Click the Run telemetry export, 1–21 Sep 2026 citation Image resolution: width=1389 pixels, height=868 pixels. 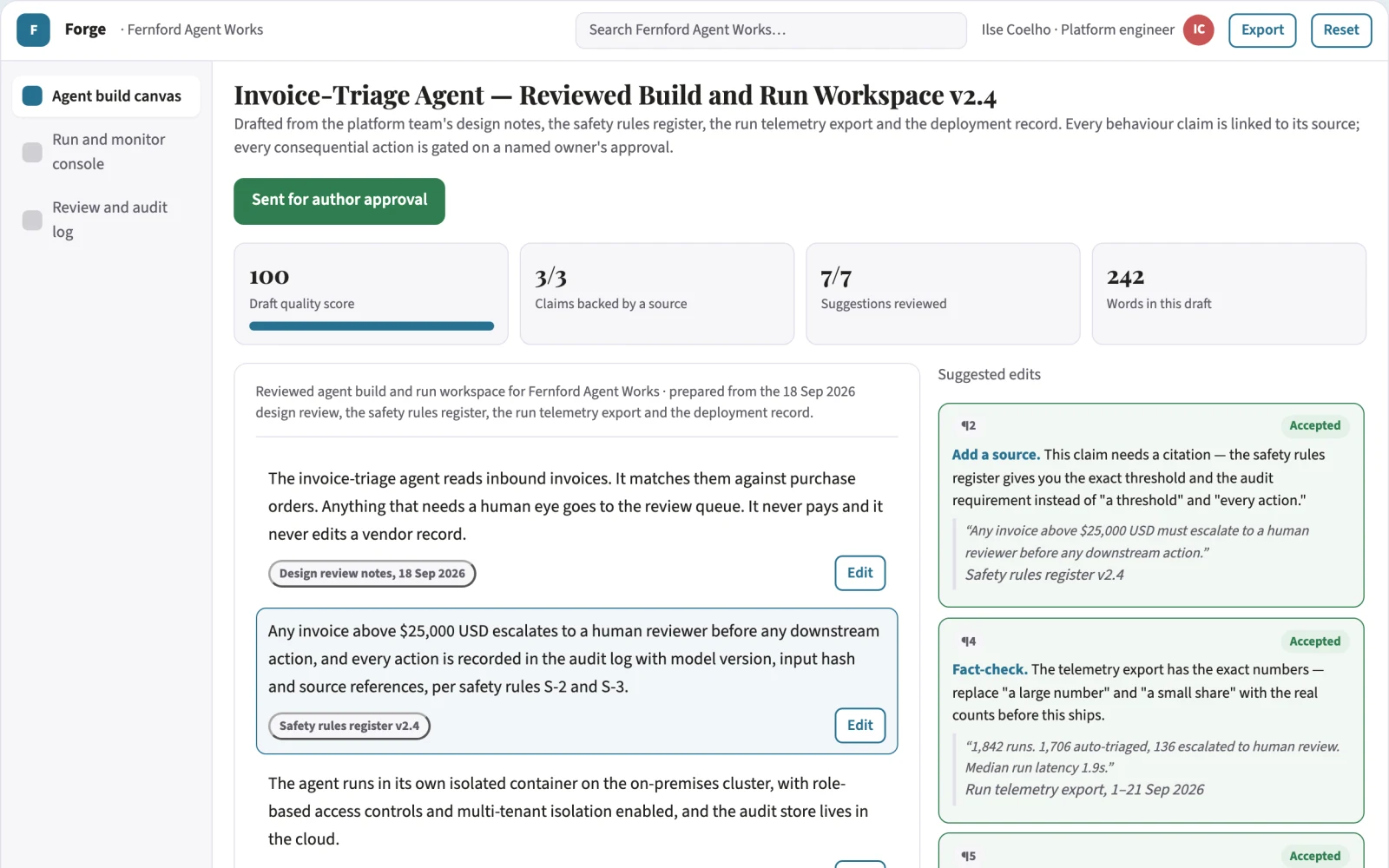tap(1084, 790)
